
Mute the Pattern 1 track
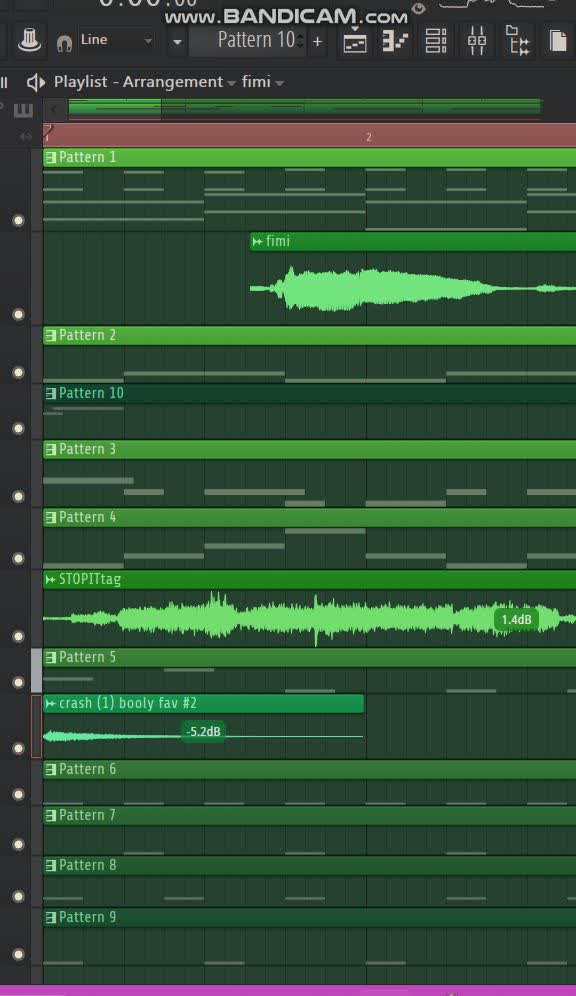pos(18,220)
